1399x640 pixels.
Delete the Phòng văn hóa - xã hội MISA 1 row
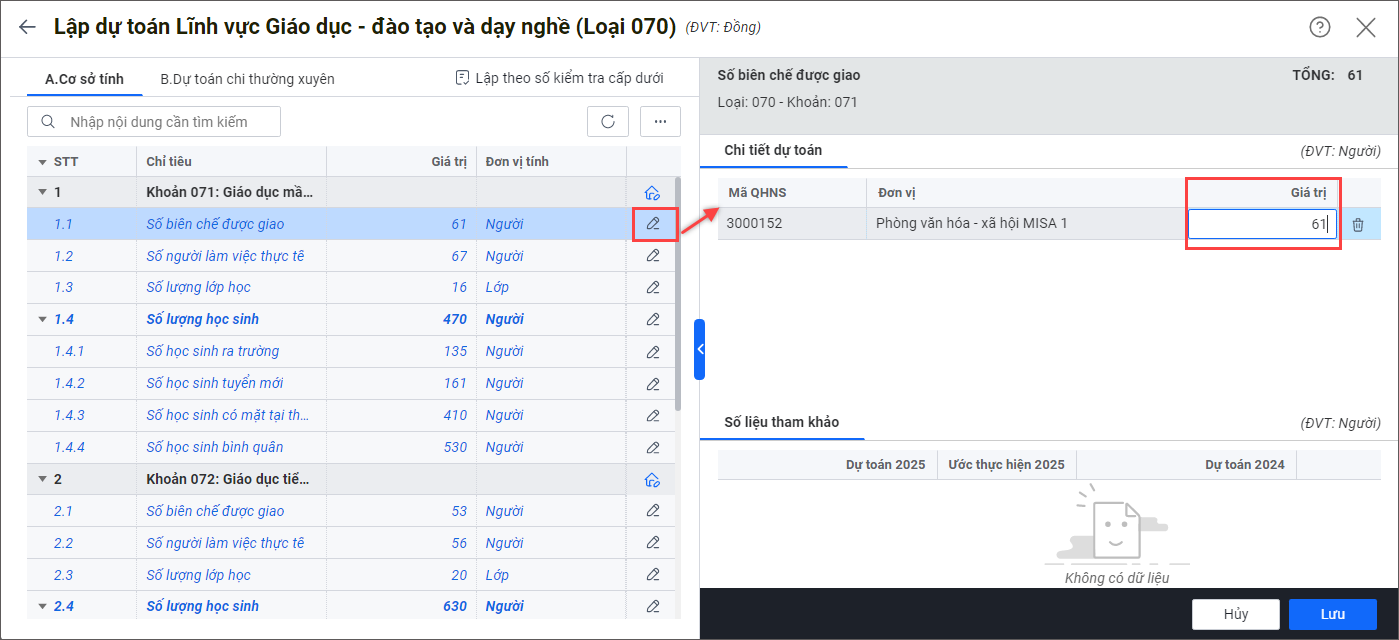[x=1358, y=224]
